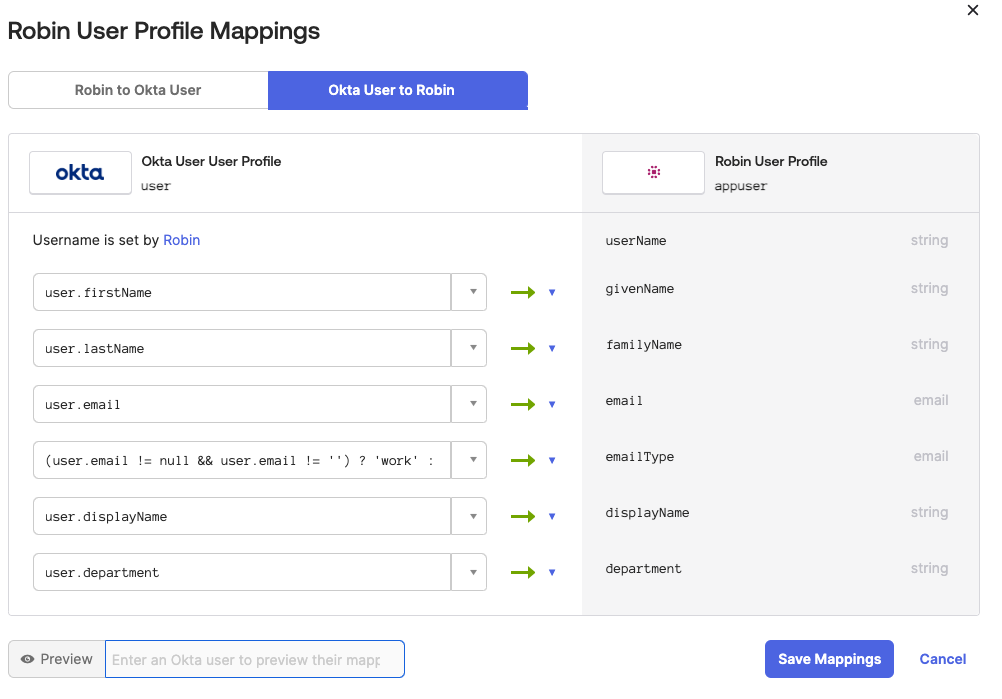This screenshot has height=699, width=1002.
Task: Close the mappings dialog with X
Action: 973,10
